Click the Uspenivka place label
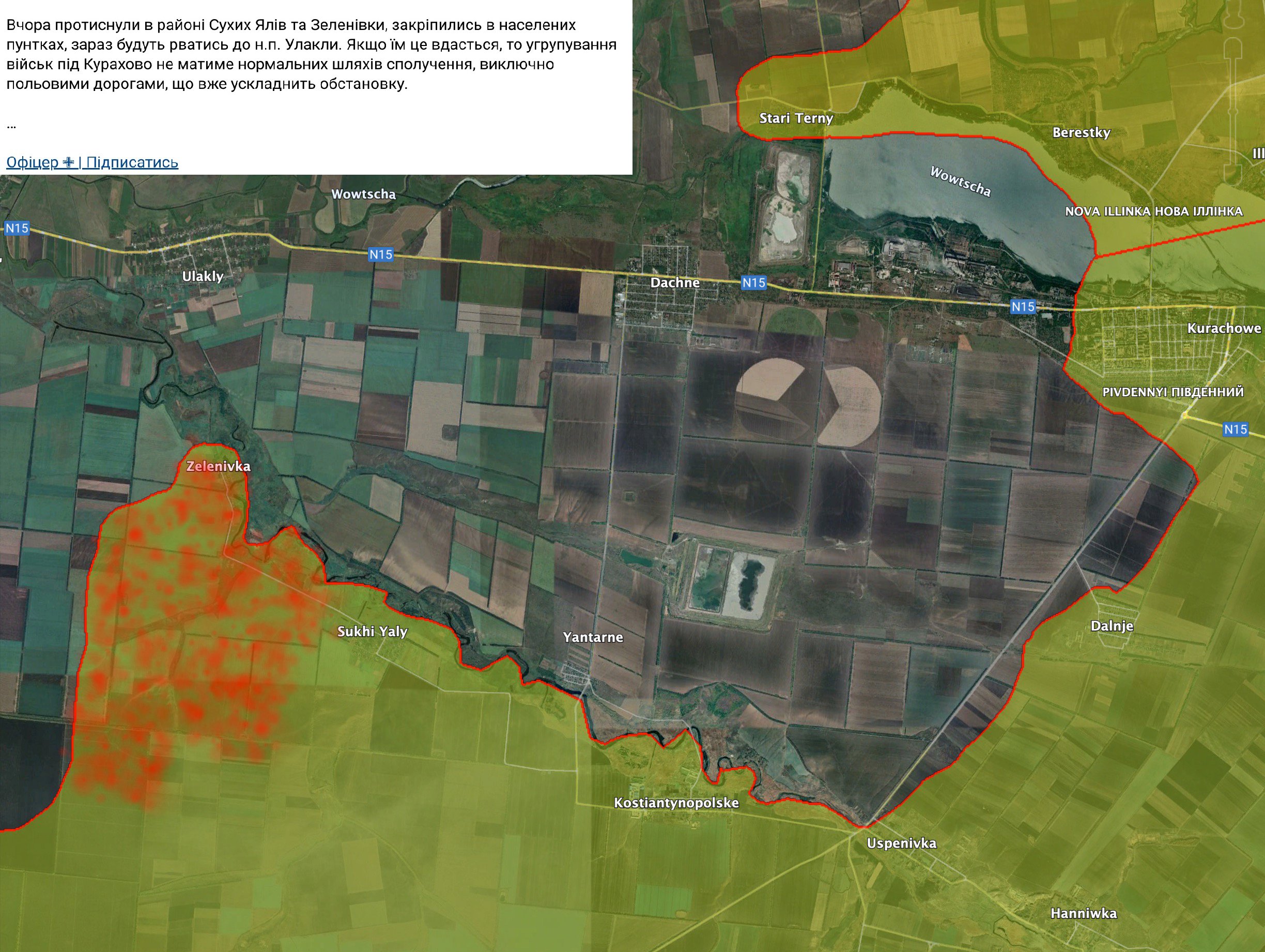This screenshot has width=1265, height=952. [901, 843]
